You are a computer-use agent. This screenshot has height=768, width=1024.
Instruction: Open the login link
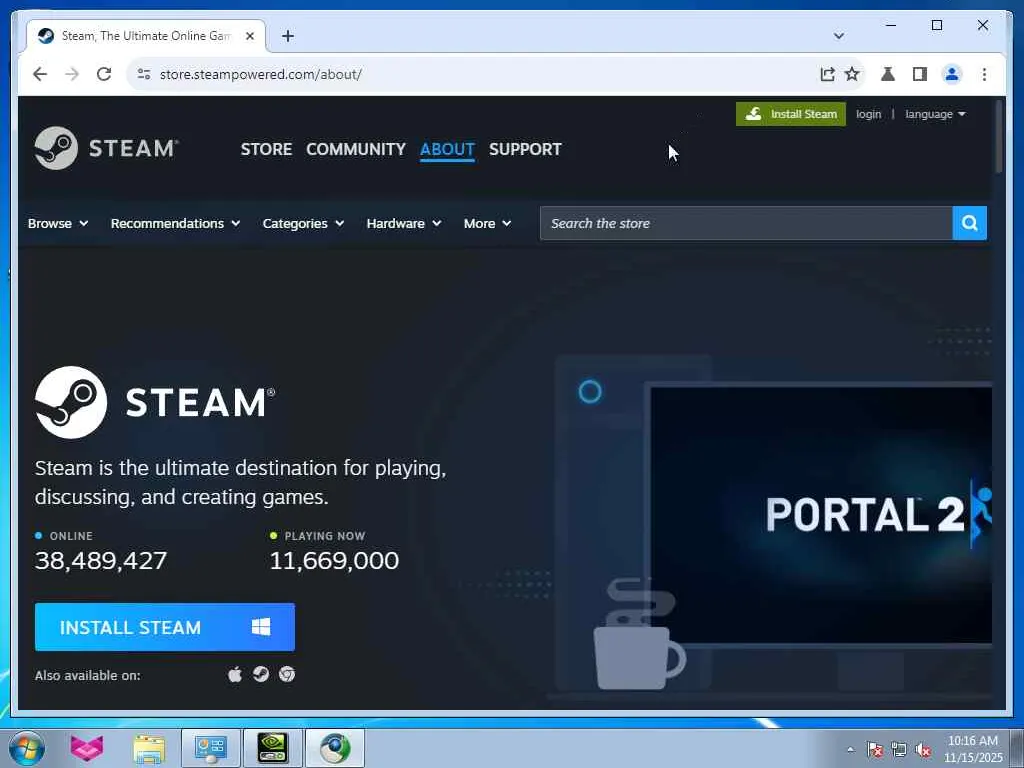coord(868,114)
